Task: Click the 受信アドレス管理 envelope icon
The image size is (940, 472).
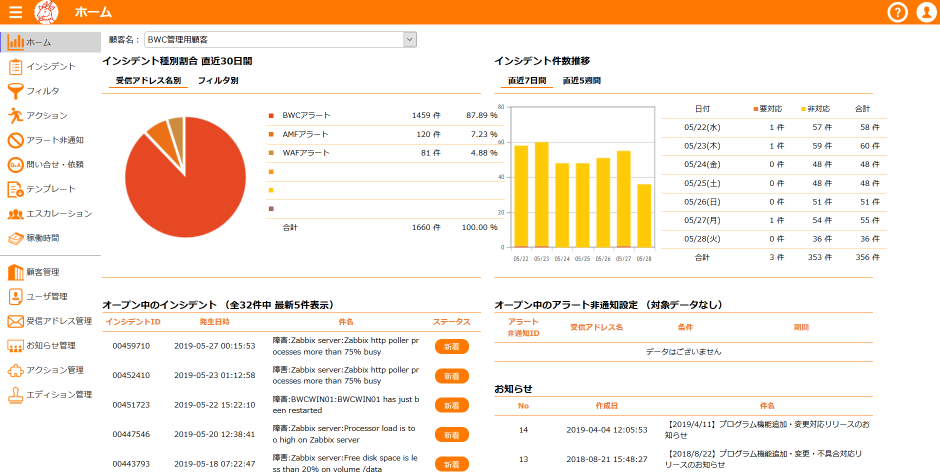Action: pyautogui.click(x=16, y=321)
